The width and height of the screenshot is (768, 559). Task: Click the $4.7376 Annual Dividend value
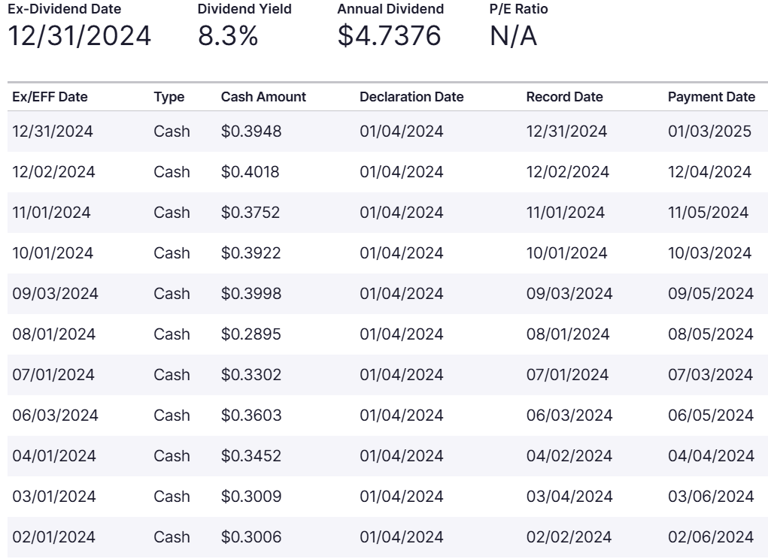(387, 37)
